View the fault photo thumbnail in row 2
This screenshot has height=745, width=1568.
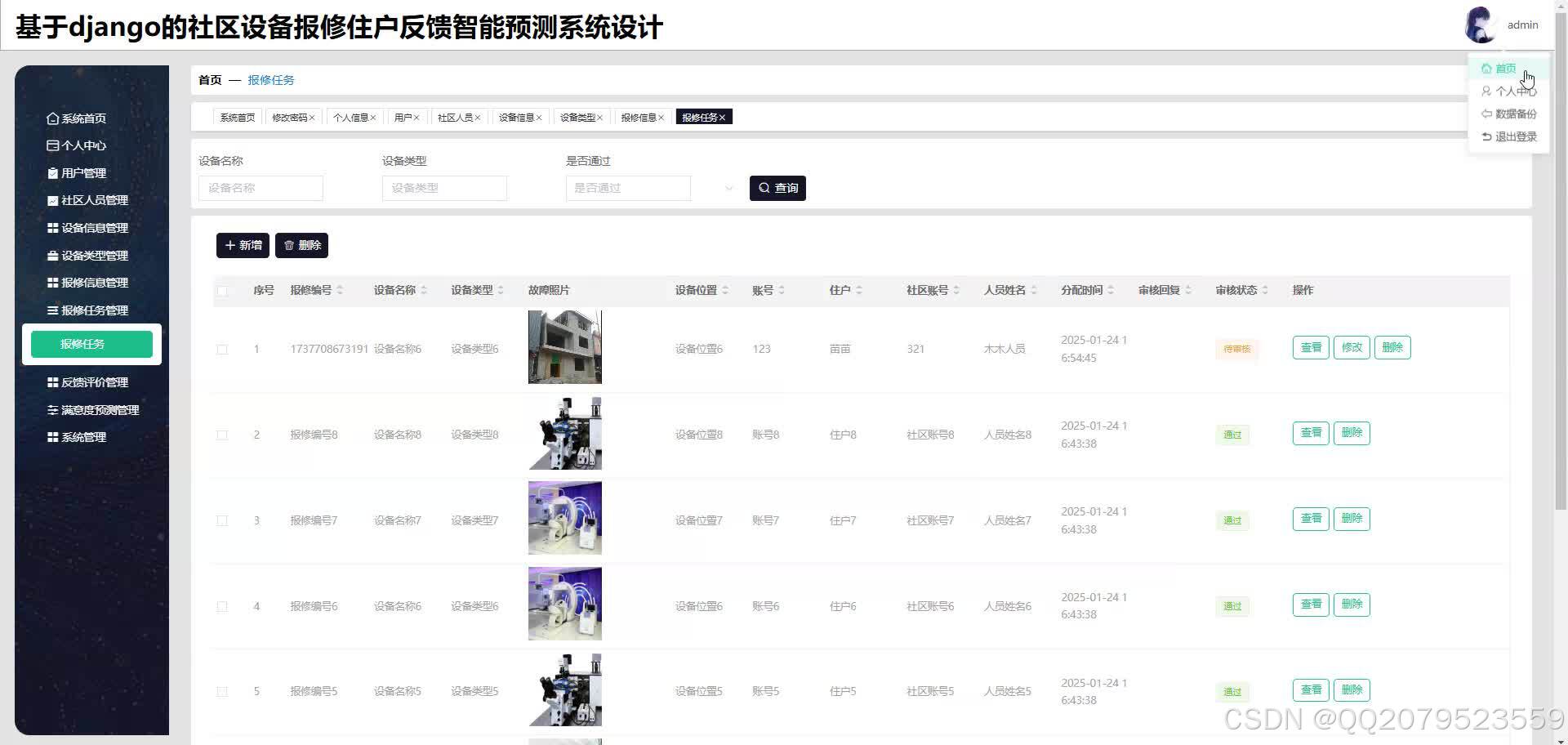564,434
